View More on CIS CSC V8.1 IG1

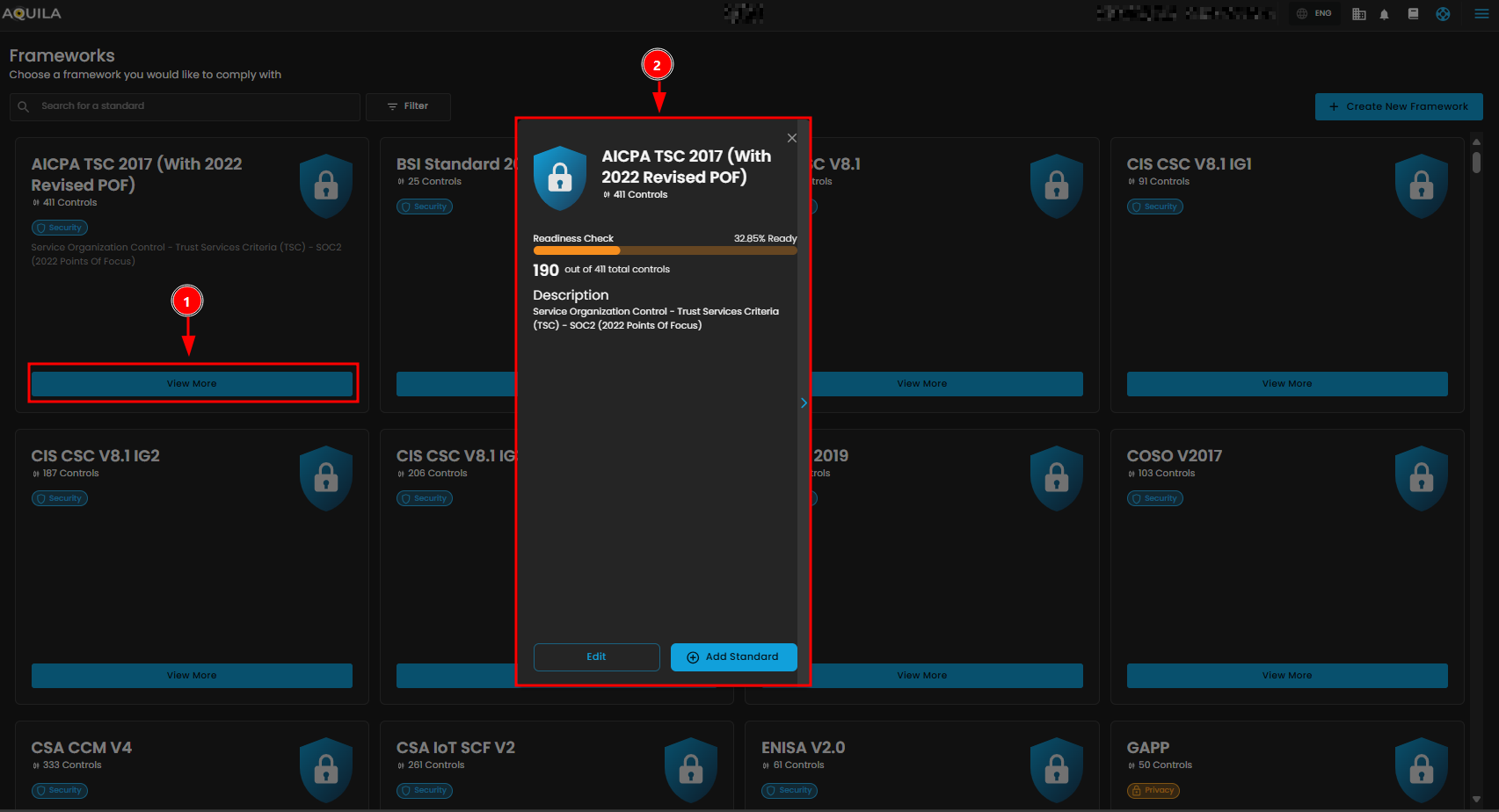1286,384
